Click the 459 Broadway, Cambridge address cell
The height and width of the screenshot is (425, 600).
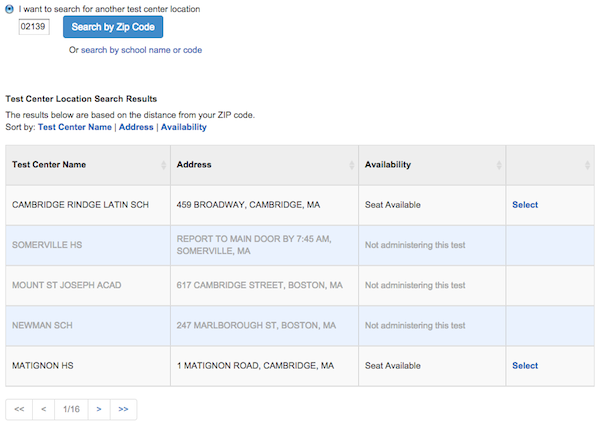248,205
